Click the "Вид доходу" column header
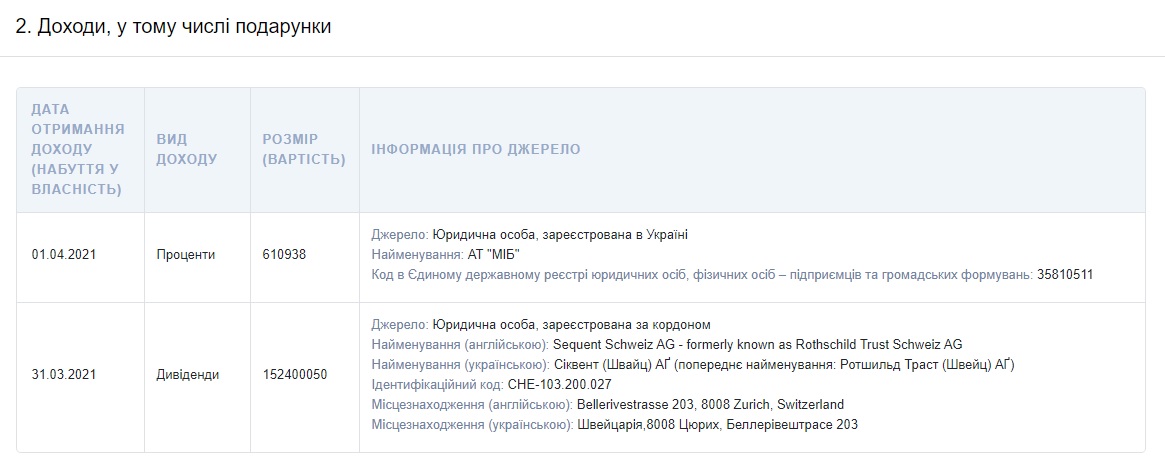Image resolution: width=1165 pixels, height=471 pixels. pyautogui.click(x=186, y=149)
